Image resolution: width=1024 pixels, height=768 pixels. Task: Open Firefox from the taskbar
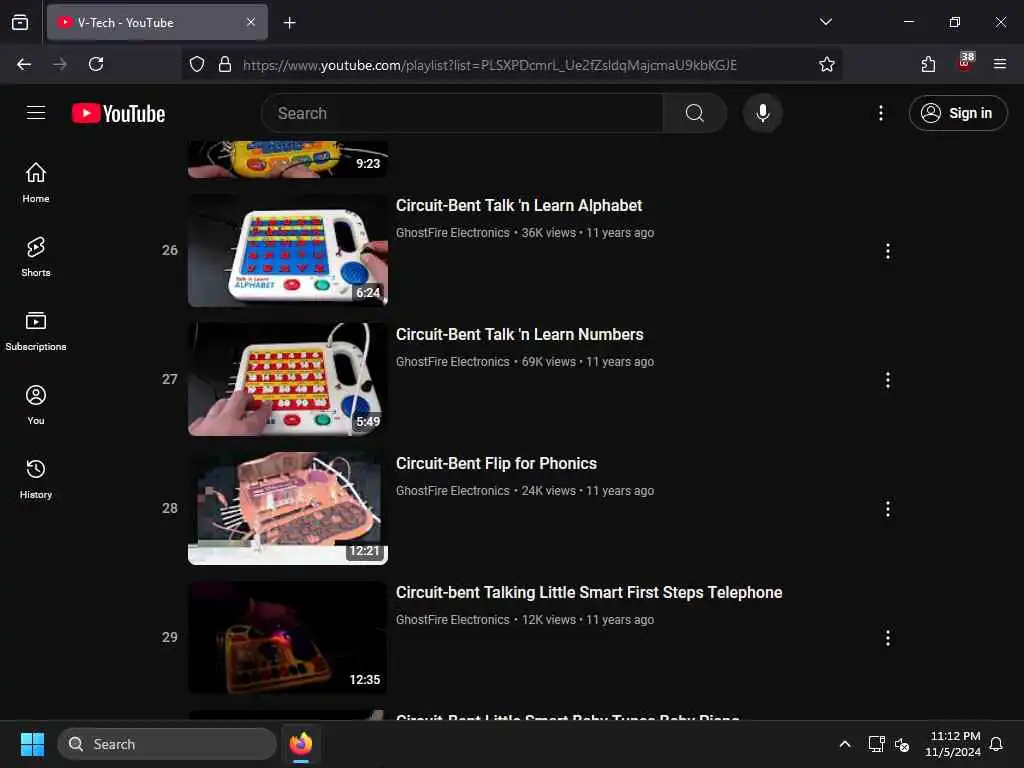(300, 744)
